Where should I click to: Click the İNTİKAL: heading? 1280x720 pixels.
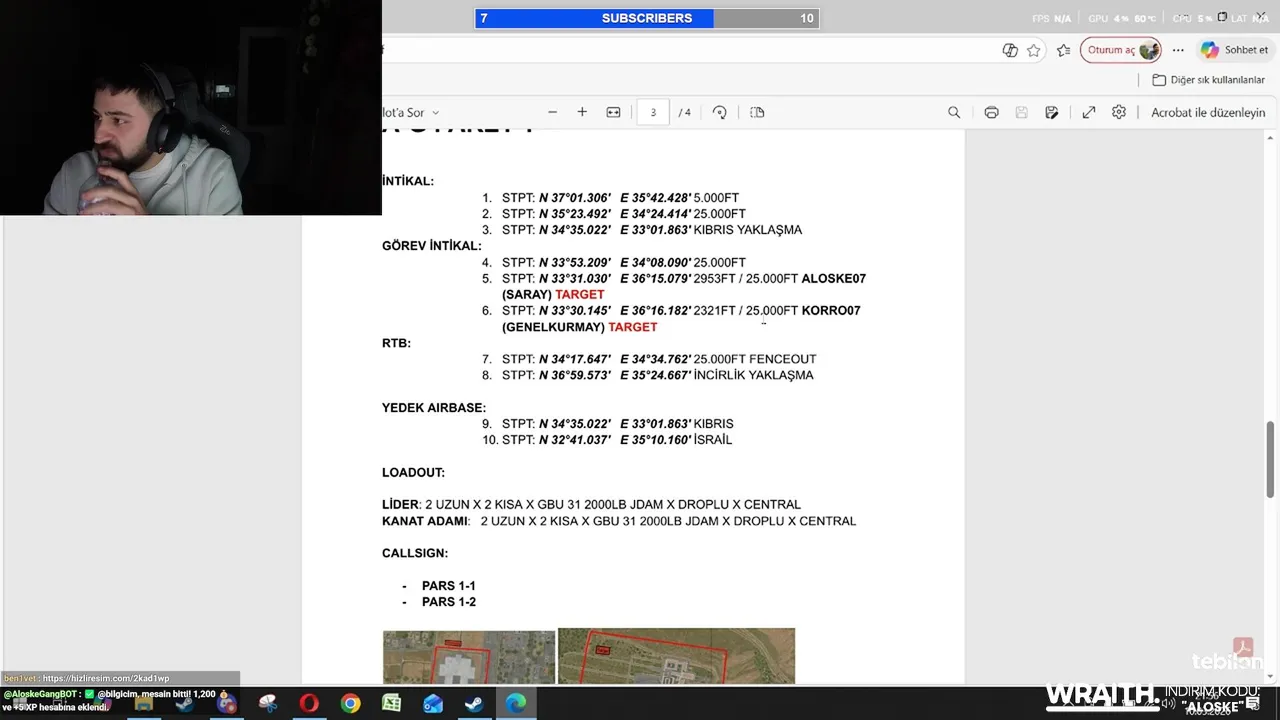point(408,182)
